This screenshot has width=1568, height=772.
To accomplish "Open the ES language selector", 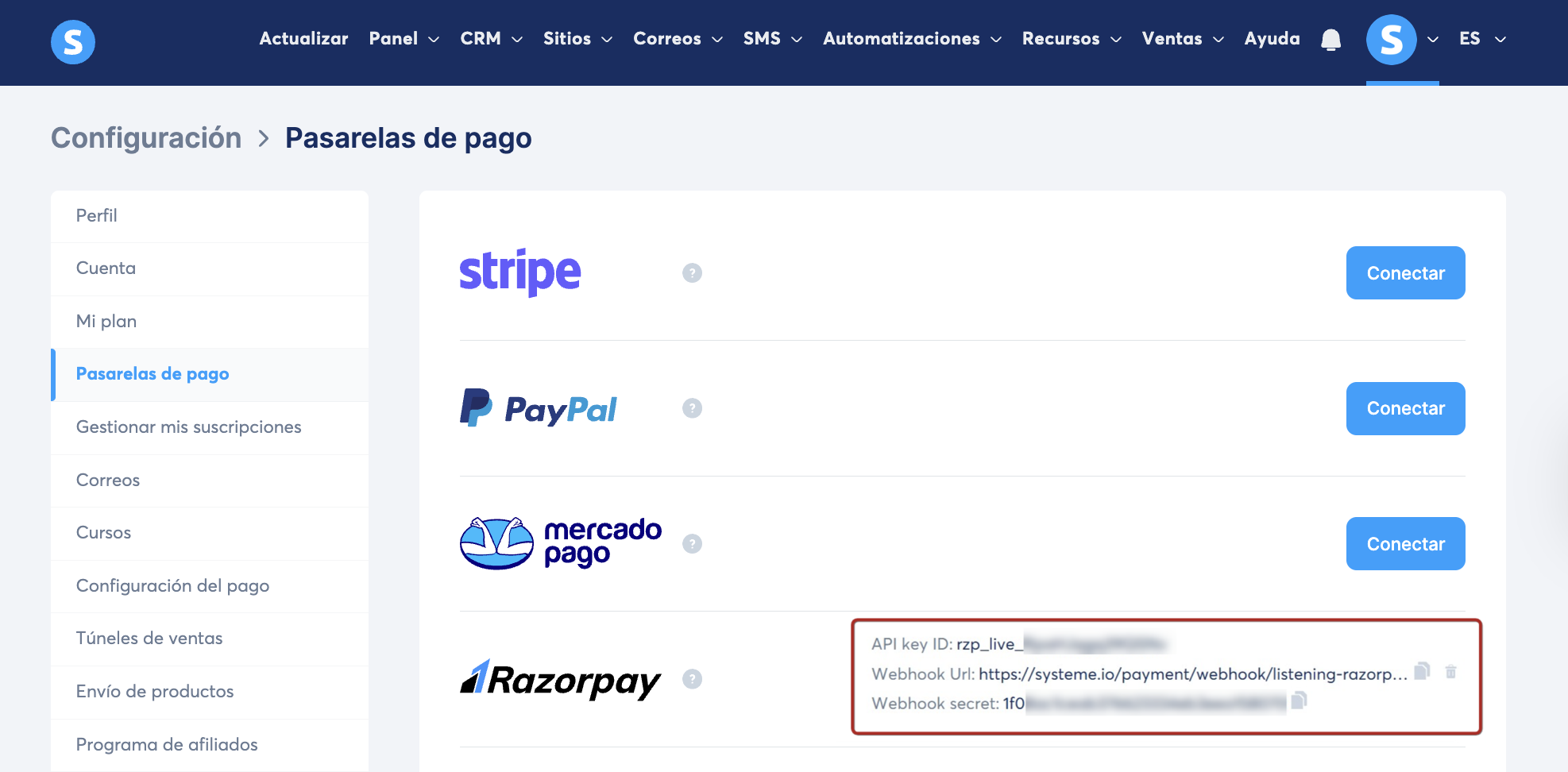I will point(1482,39).
